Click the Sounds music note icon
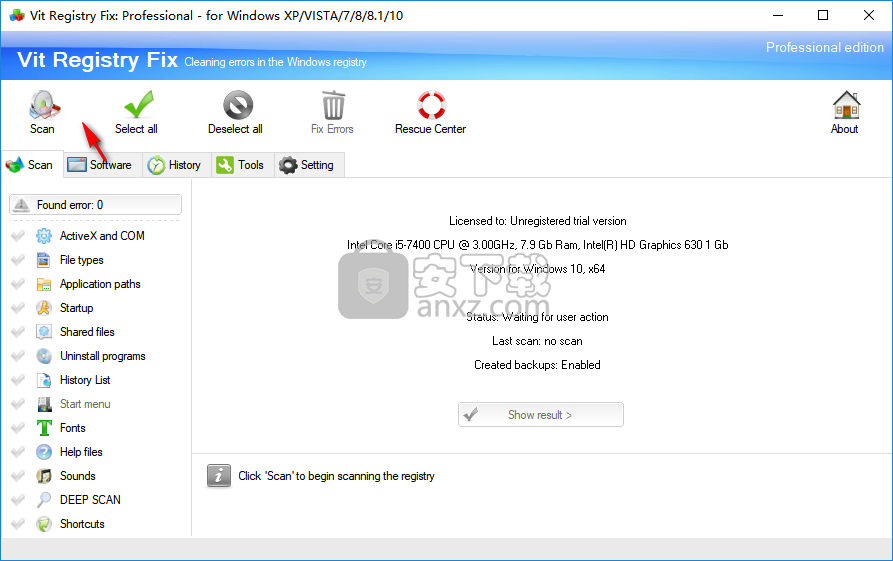 point(44,476)
